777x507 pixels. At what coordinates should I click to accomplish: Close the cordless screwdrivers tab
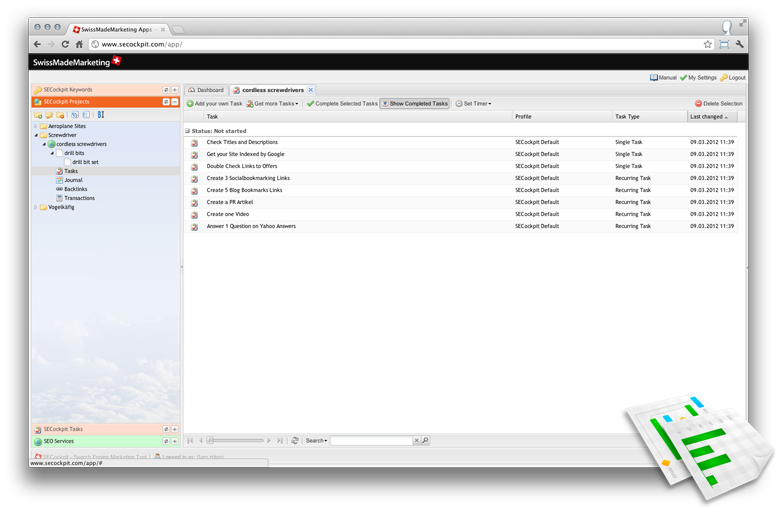coord(311,90)
